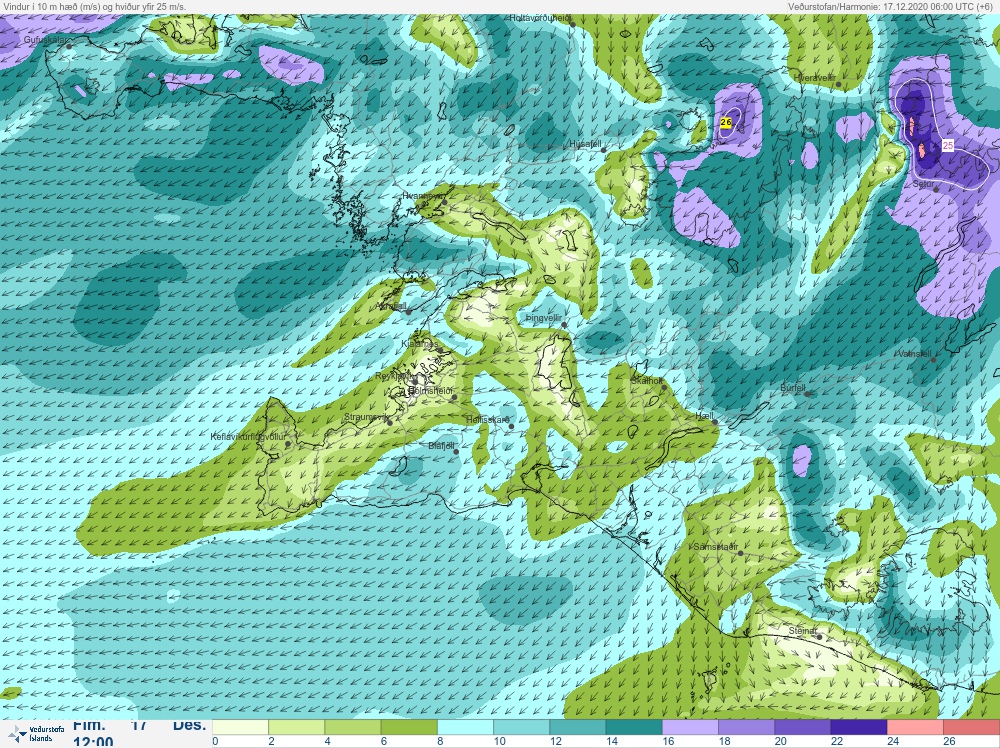
Task: Select the 24–26 m/s pink legend swatch
Action: [x=915, y=727]
